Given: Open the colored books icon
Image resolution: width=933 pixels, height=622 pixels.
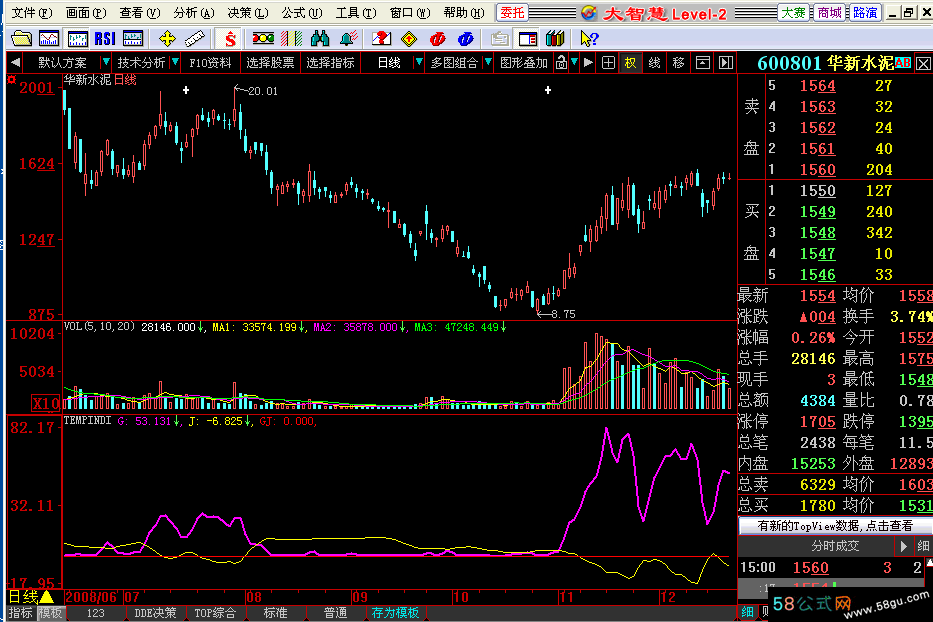Looking at the screenshot, I should [x=555, y=39].
